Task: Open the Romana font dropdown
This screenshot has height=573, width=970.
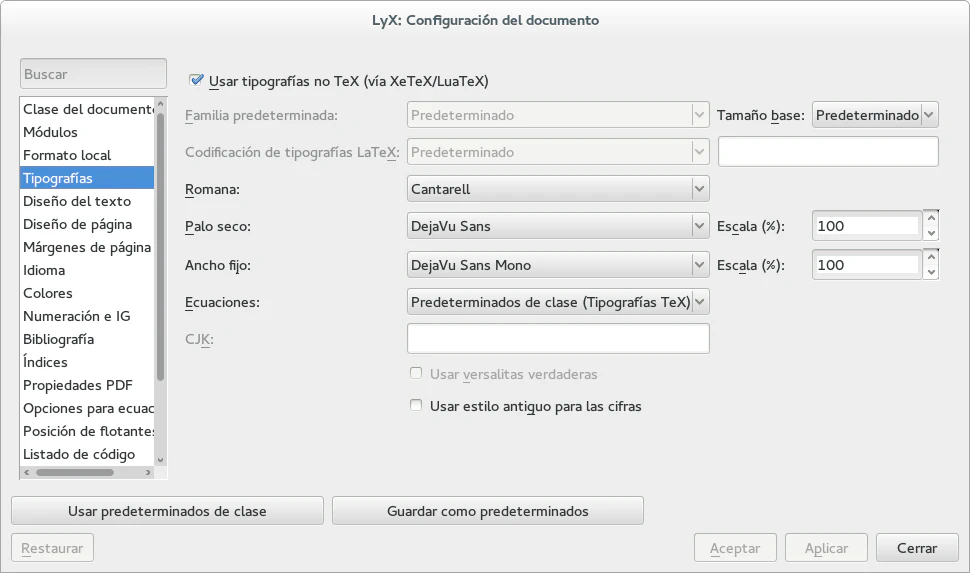Action: pos(558,188)
